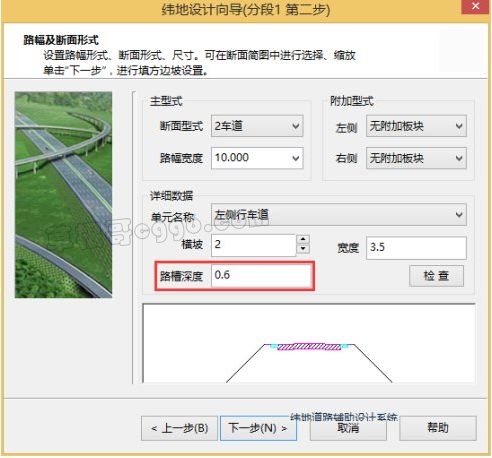Screen dimensions: 492x458
Task: Decrease 横坡 value with down spinner arrow
Action: [303, 249]
